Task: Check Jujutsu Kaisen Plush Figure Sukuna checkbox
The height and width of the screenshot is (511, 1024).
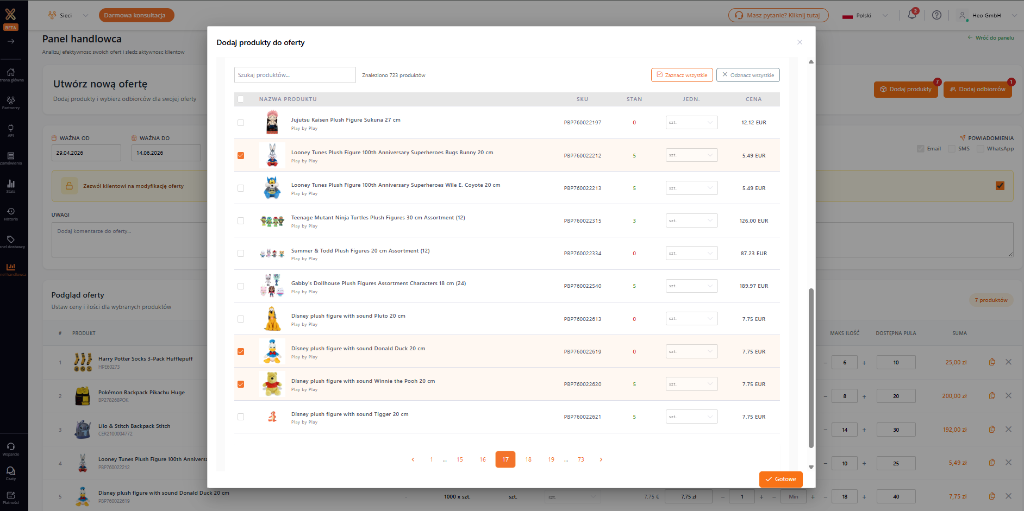Action: coord(240,122)
